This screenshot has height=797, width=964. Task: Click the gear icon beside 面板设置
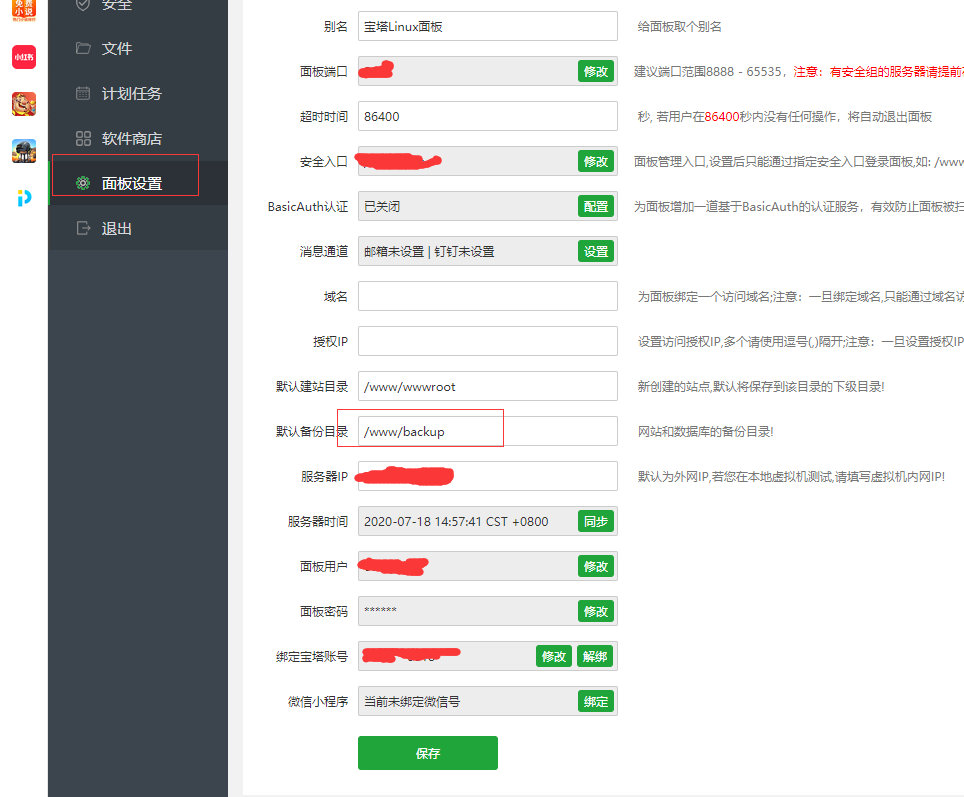coord(83,183)
